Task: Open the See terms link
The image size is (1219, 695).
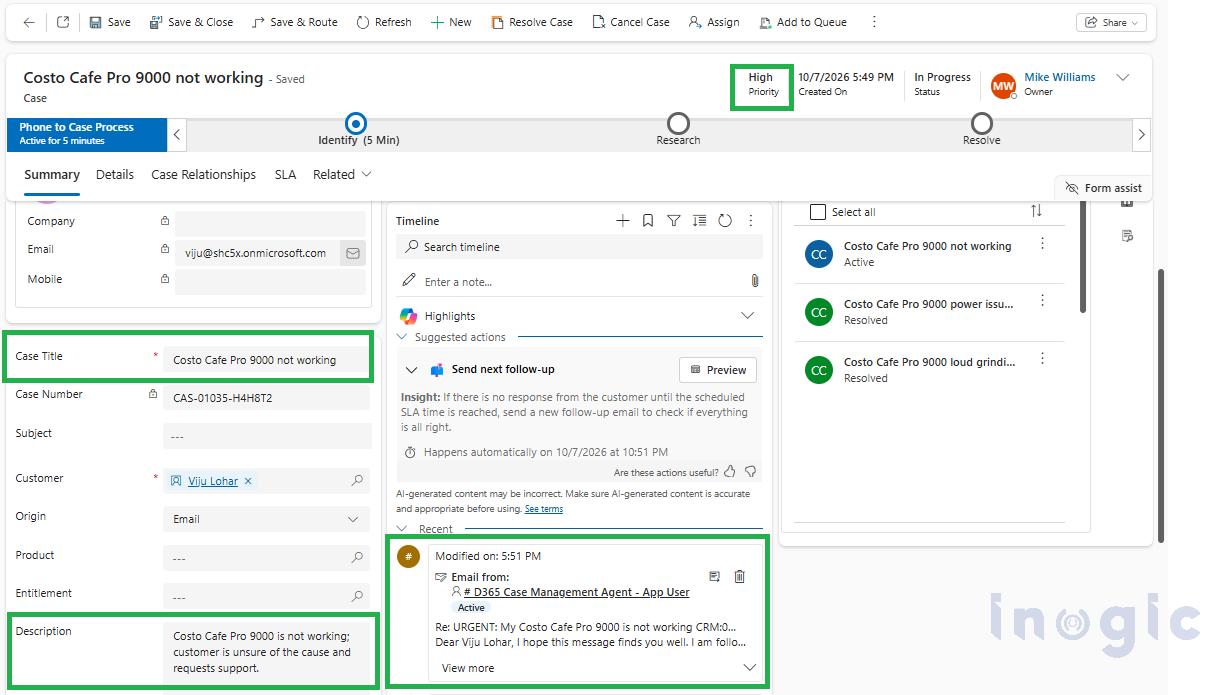Action: [544, 509]
